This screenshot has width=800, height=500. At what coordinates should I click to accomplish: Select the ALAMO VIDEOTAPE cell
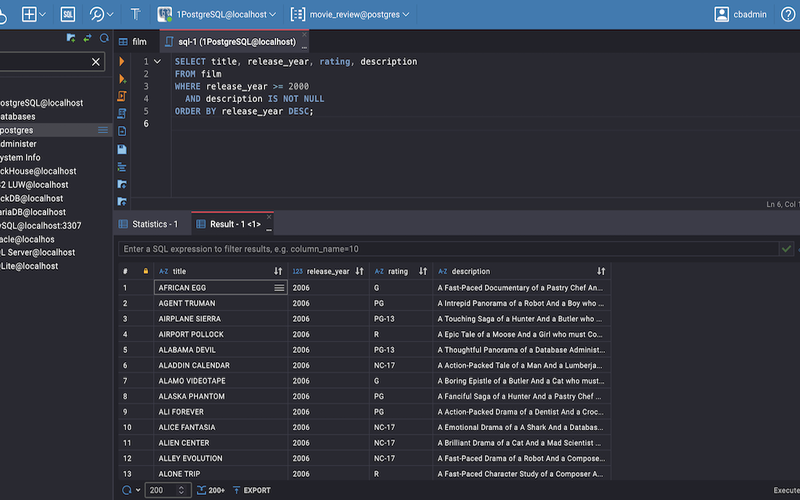point(221,381)
